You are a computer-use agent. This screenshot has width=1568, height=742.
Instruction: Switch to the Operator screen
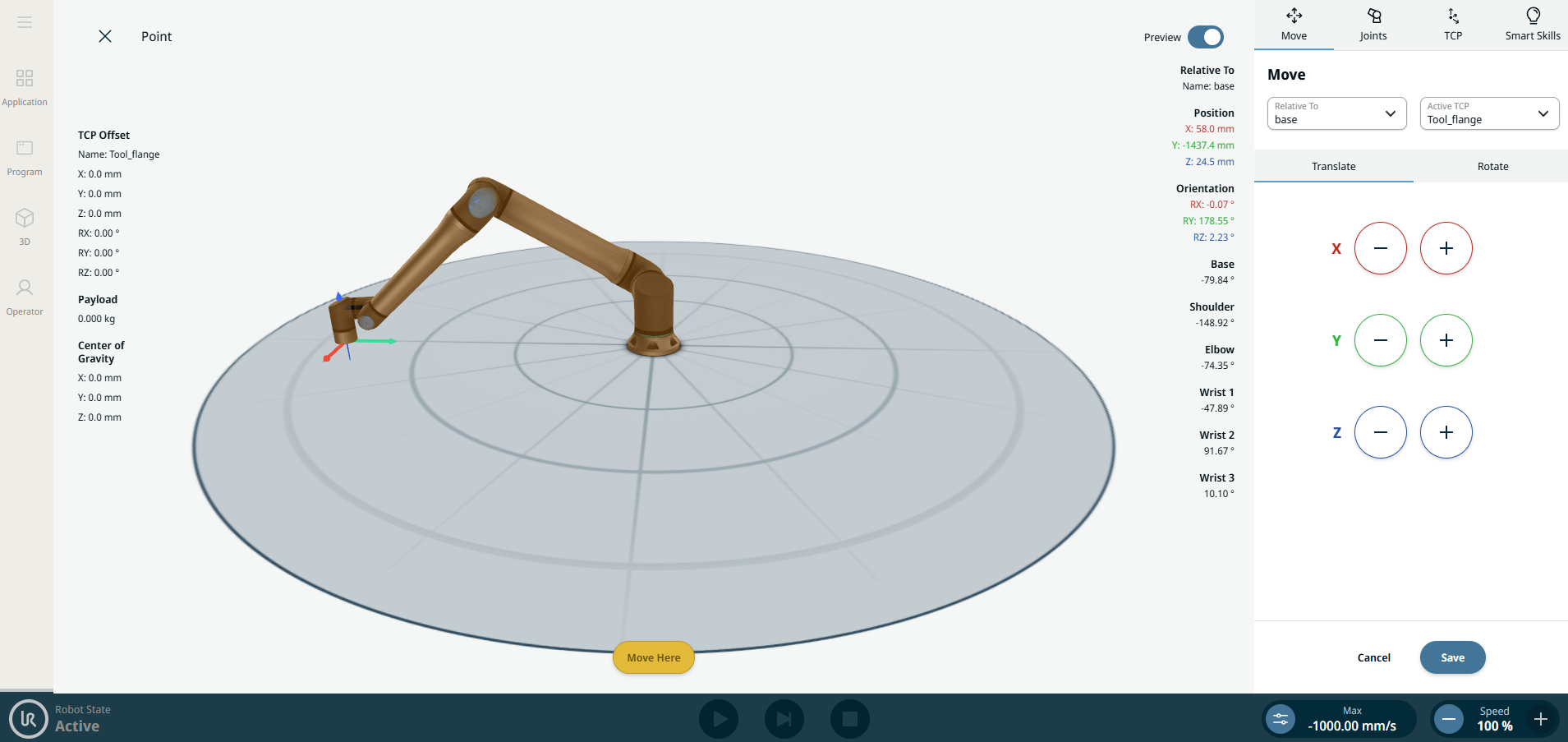[25, 297]
